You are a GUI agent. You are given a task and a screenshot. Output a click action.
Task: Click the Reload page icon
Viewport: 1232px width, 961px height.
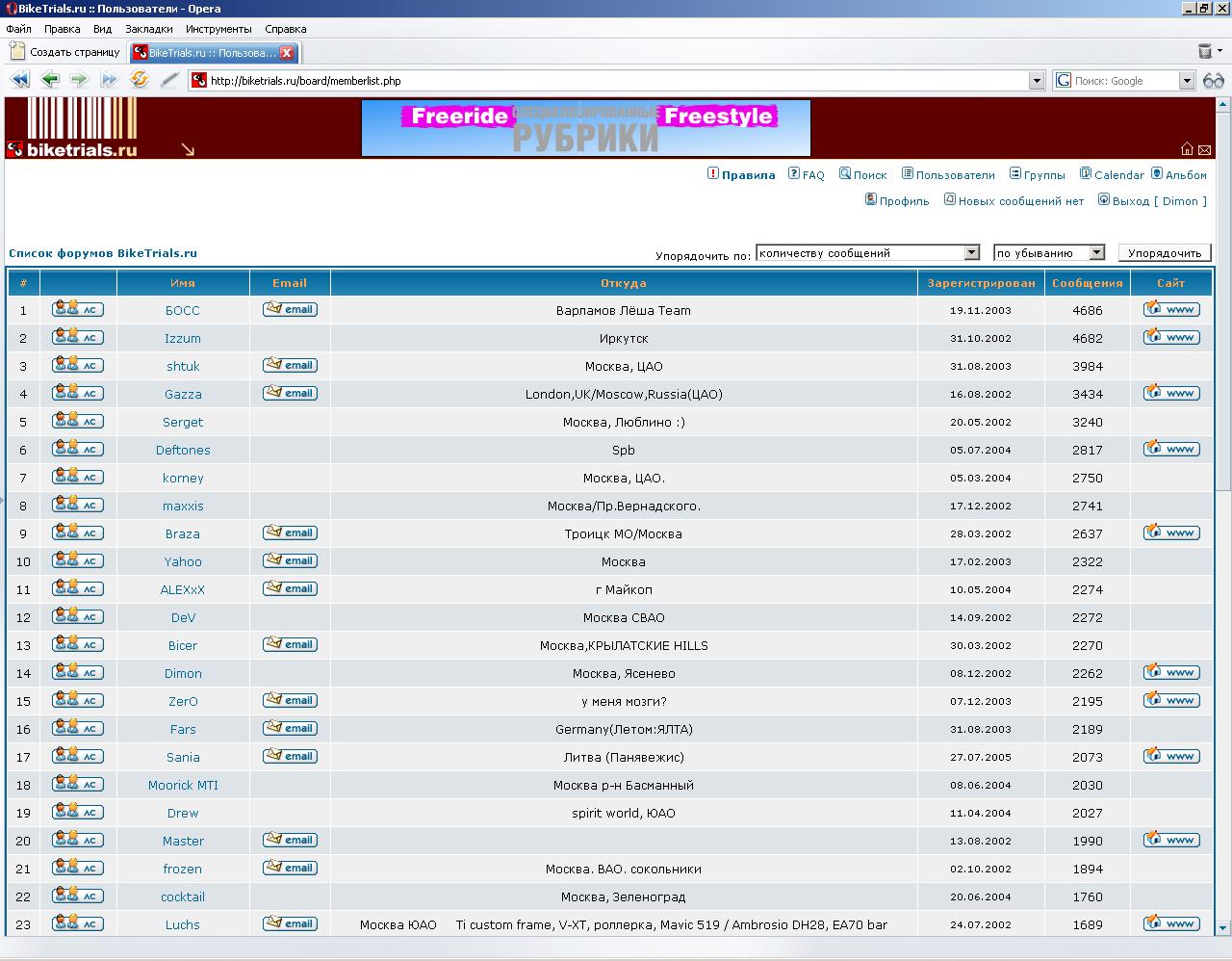(x=140, y=80)
